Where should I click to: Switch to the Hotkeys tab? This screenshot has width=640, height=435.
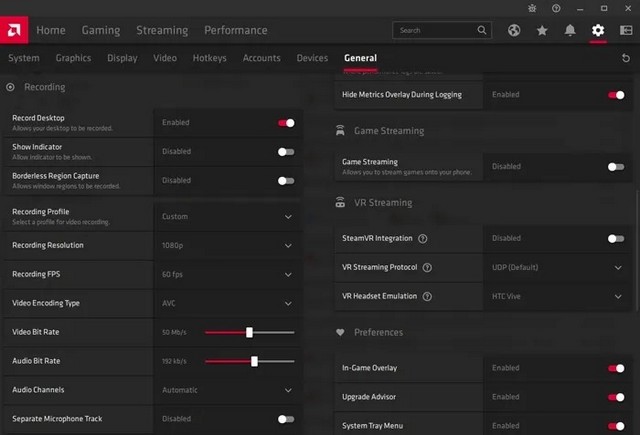pos(209,58)
